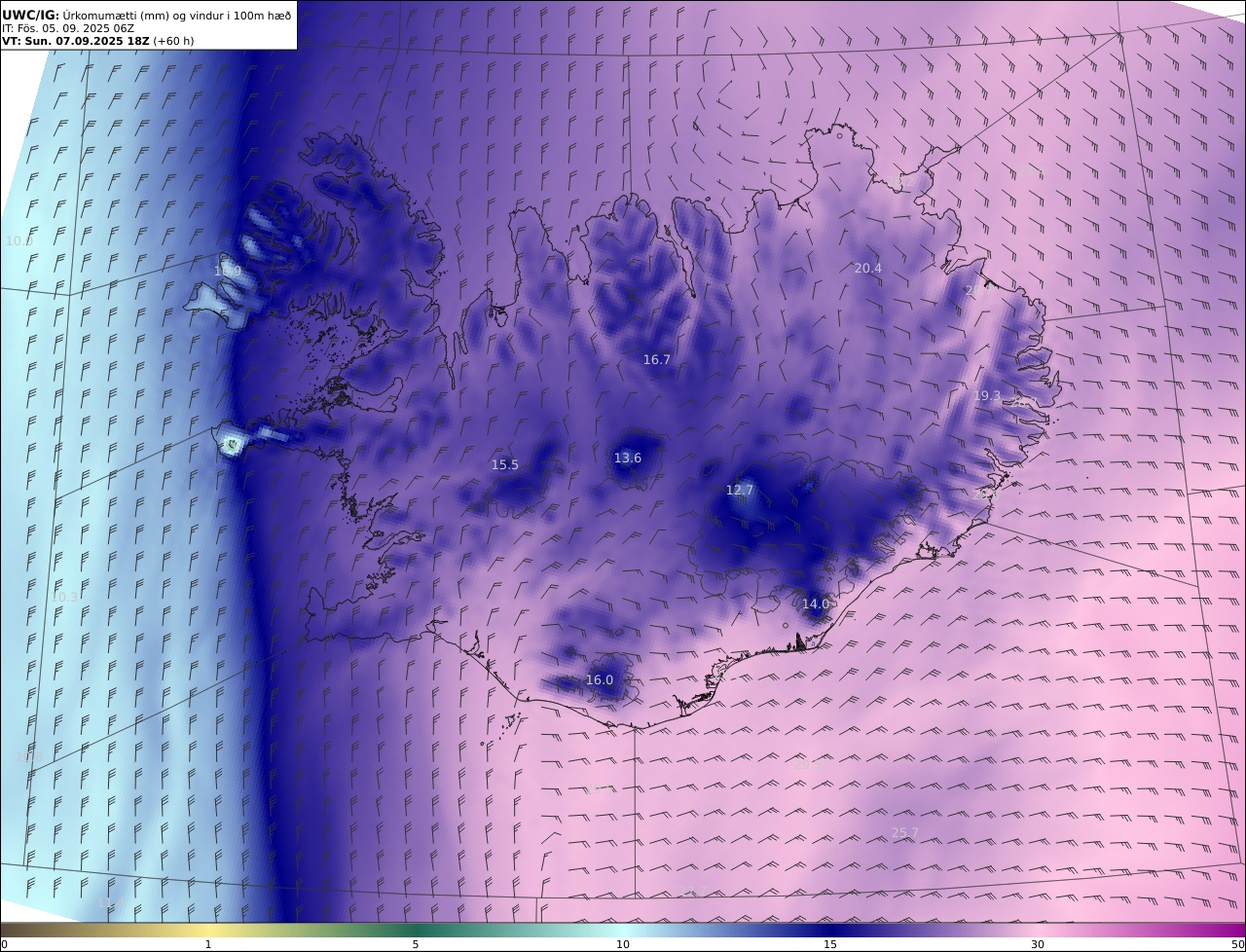1246x952 pixels.
Task: Click the color scale tick label 0
Action: pyautogui.click(x=4, y=944)
